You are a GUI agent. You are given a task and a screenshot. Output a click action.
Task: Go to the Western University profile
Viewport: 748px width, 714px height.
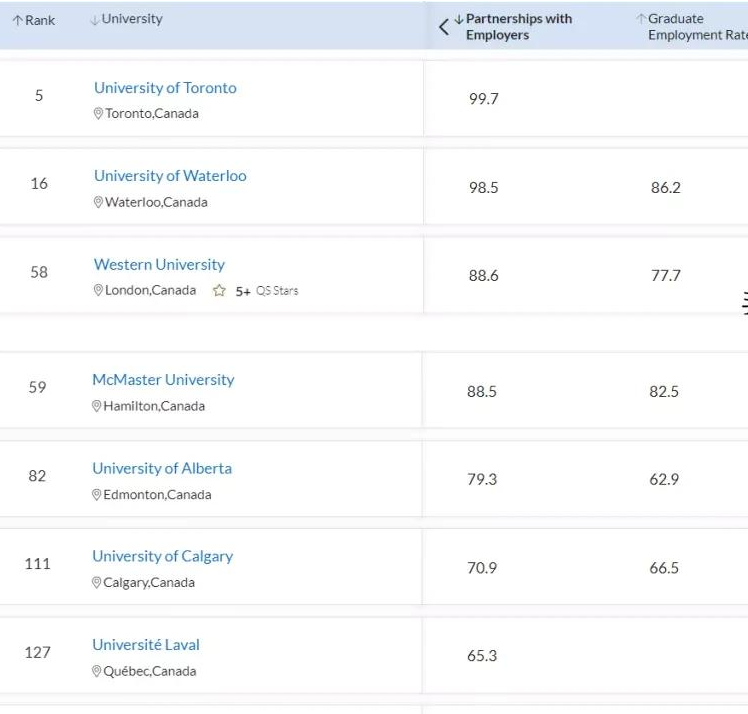click(x=159, y=265)
